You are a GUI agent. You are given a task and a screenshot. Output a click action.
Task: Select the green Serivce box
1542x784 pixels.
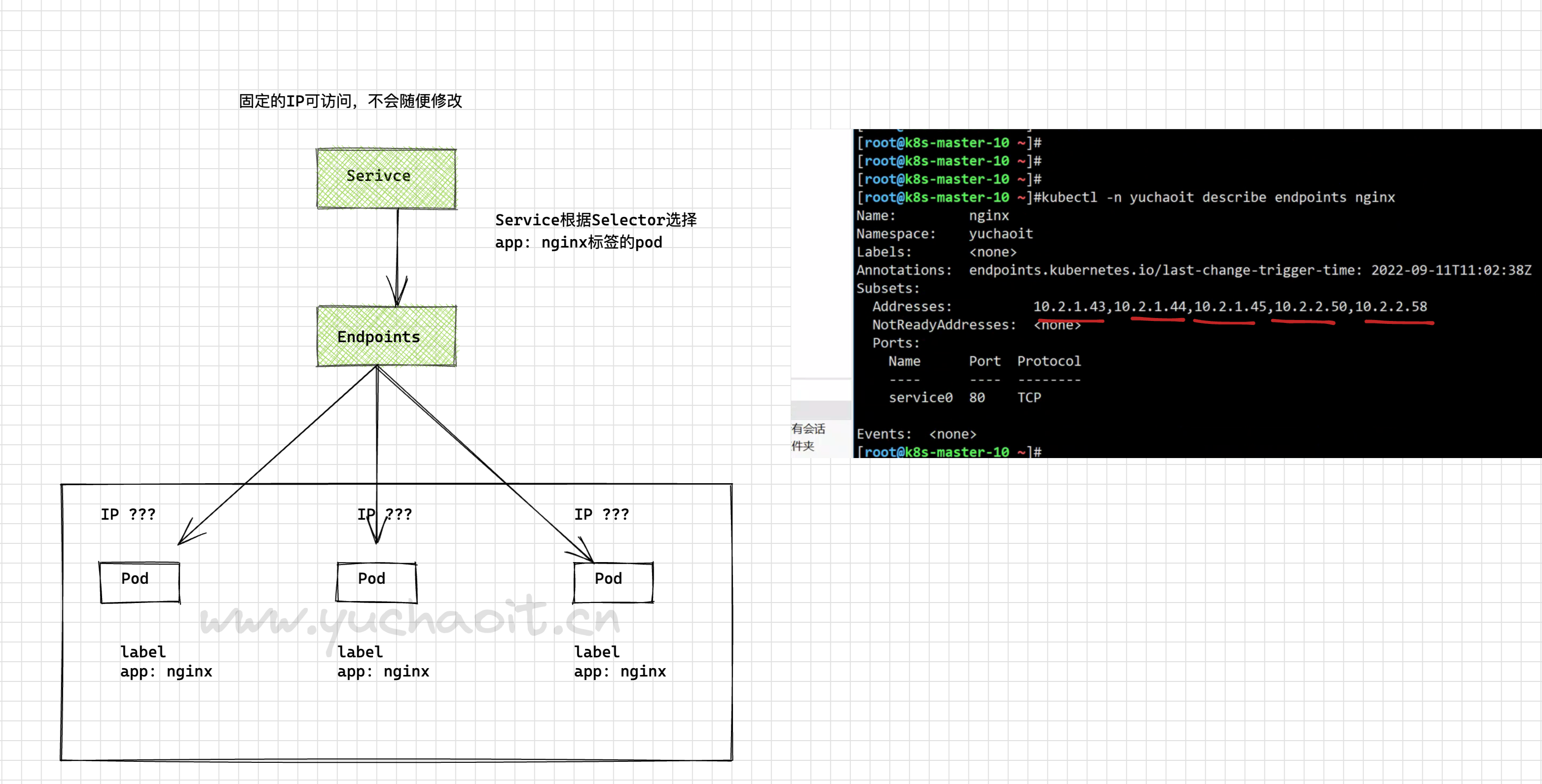coord(386,178)
